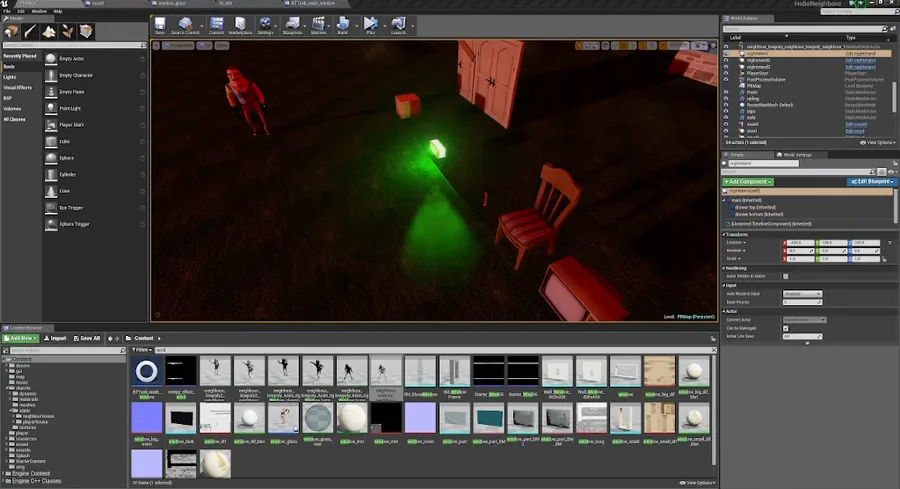Select Foliage mode icon

(x=67, y=32)
